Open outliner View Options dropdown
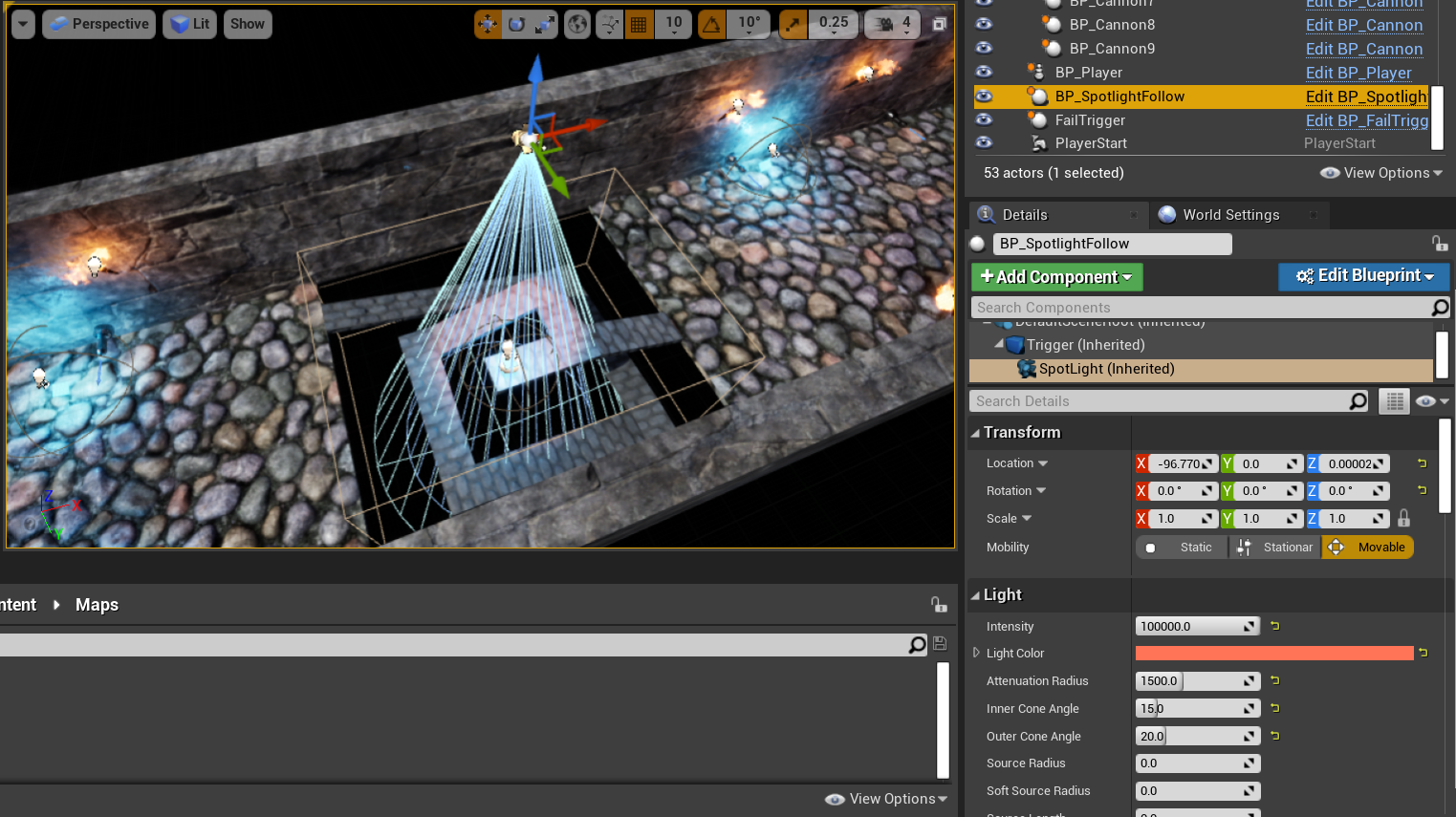This screenshot has width=1456, height=817. (1381, 173)
